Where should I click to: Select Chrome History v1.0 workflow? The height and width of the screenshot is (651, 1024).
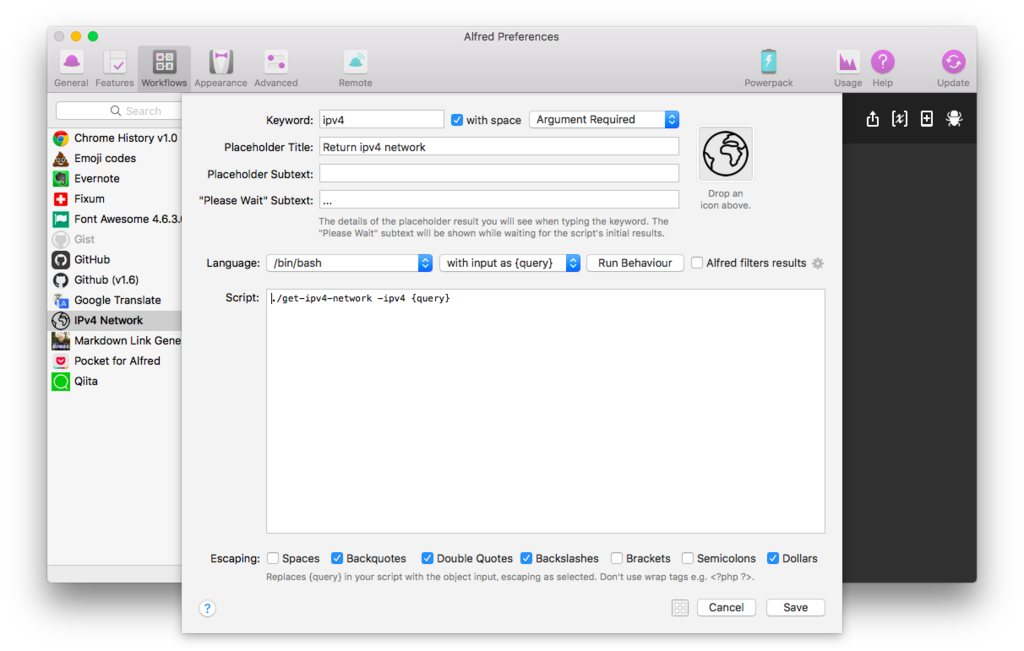pyautogui.click(x=115, y=138)
